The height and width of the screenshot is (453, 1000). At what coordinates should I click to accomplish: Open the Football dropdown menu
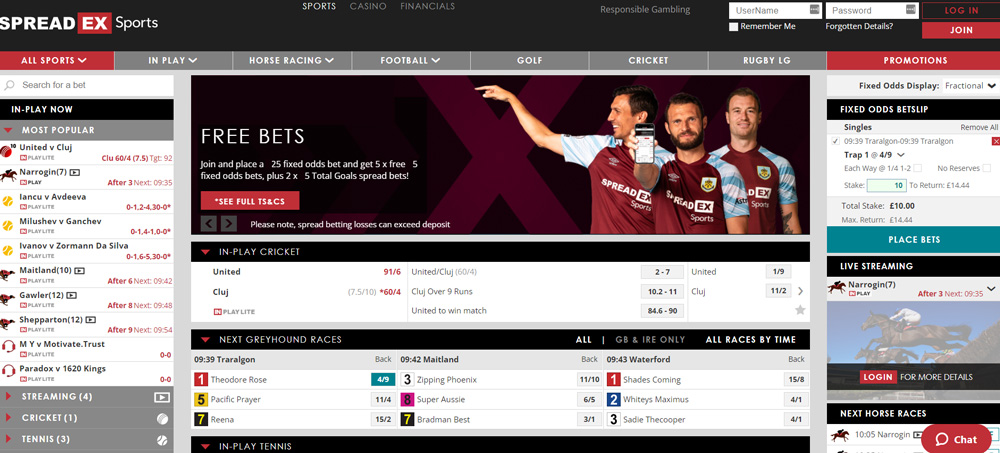(411, 61)
